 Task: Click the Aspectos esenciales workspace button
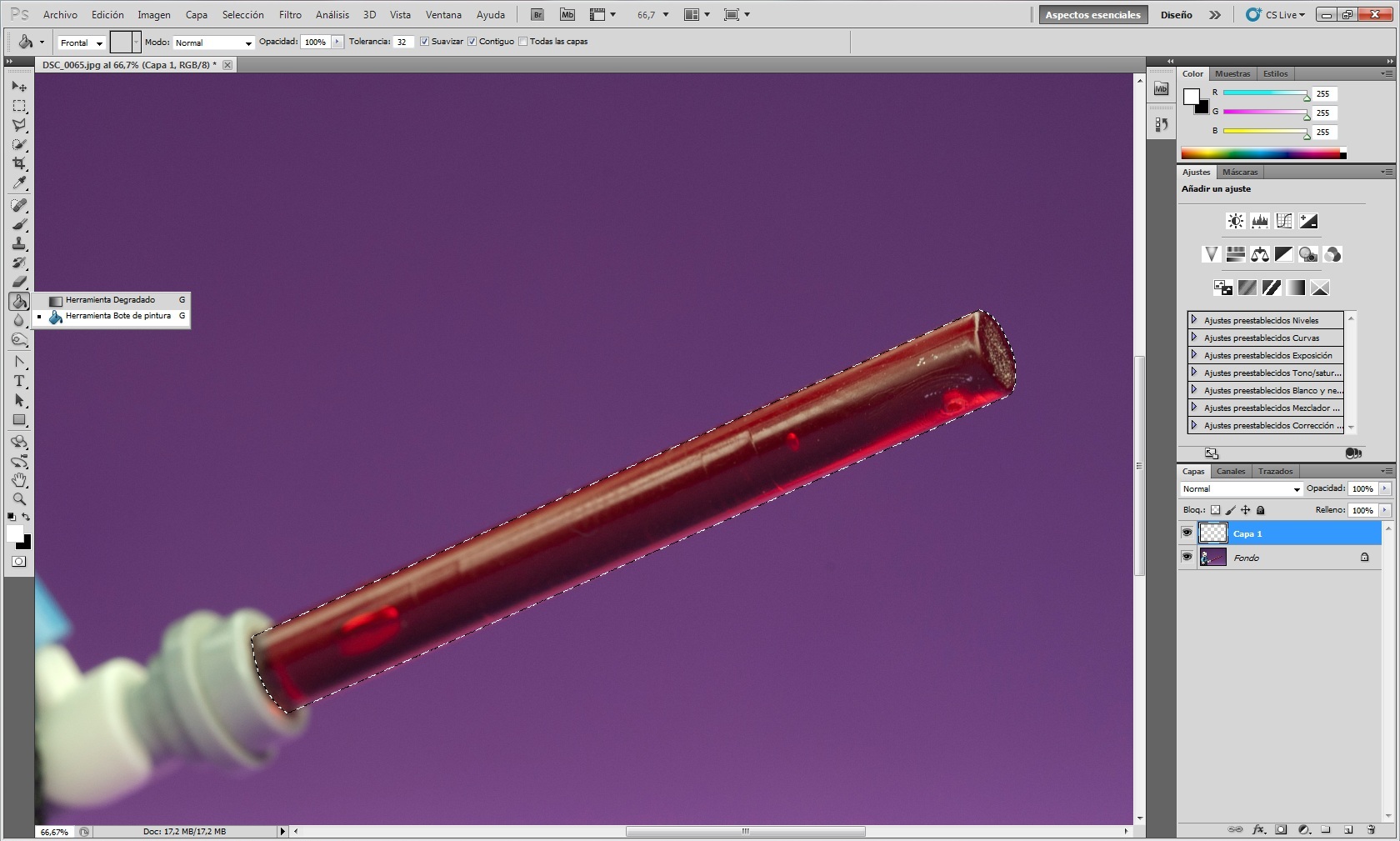coord(1092,14)
